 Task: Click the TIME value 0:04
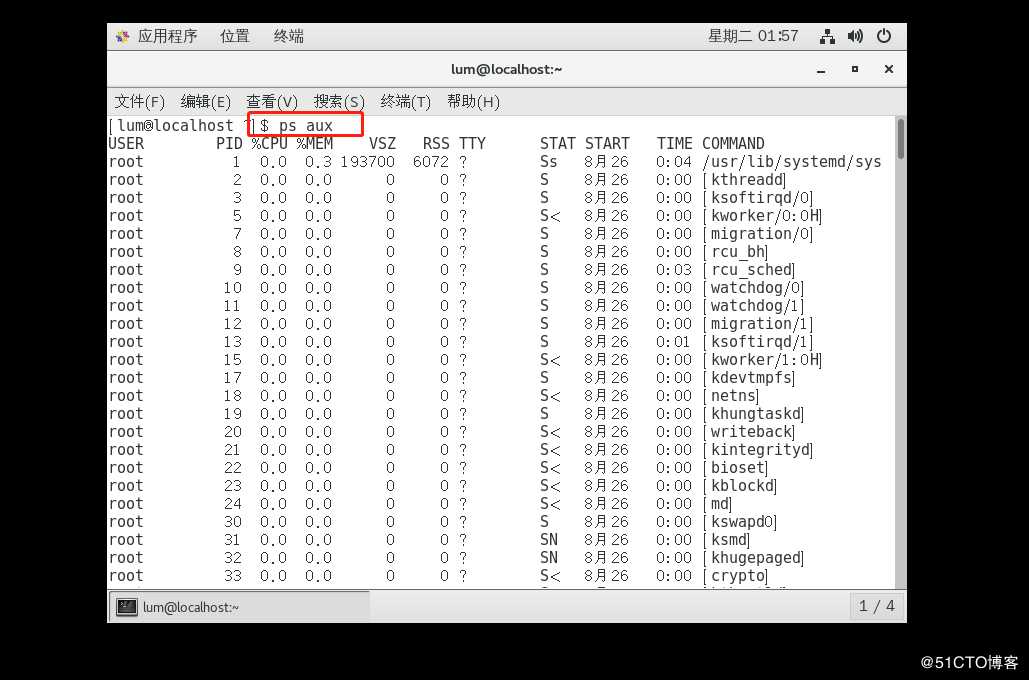click(x=674, y=162)
